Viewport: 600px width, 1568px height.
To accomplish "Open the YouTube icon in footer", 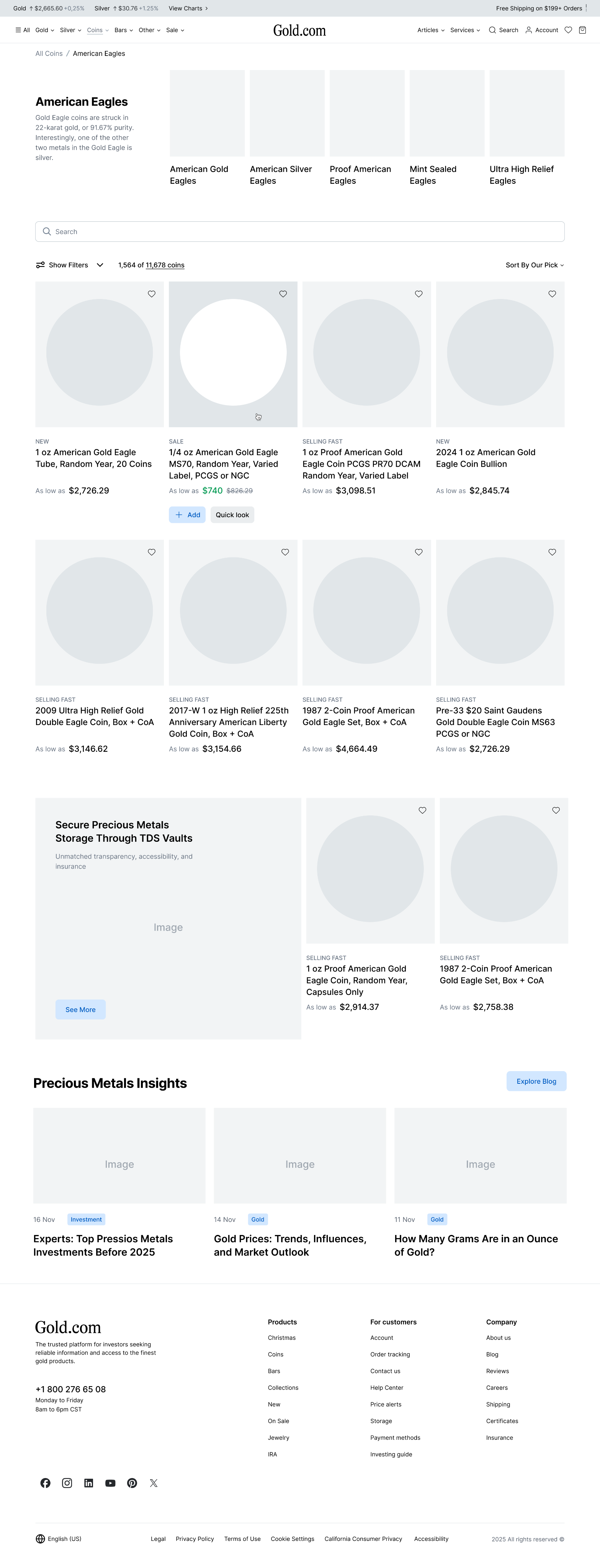I will click(110, 1483).
